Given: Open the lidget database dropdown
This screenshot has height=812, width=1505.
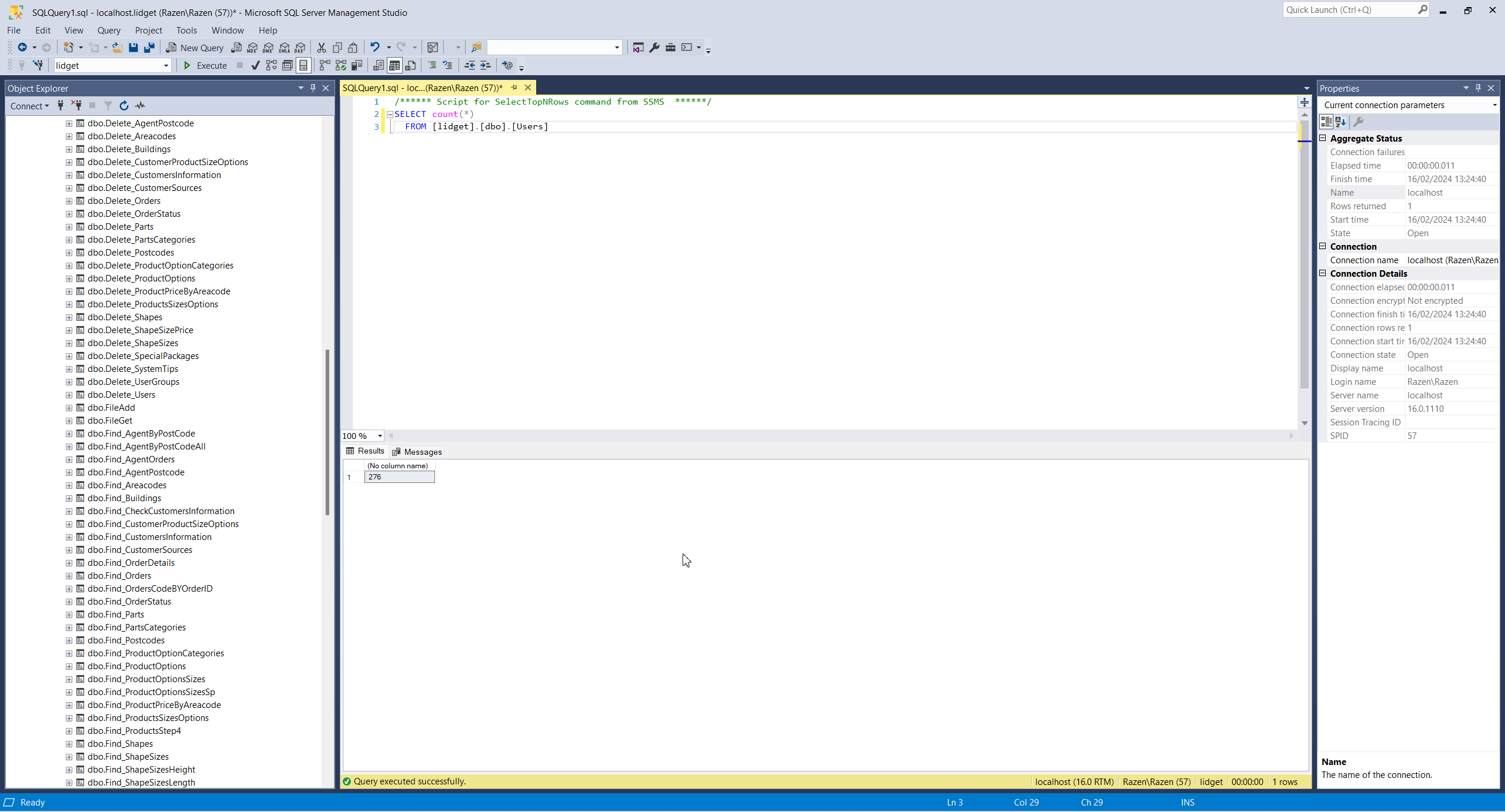Looking at the screenshot, I should pos(166,65).
